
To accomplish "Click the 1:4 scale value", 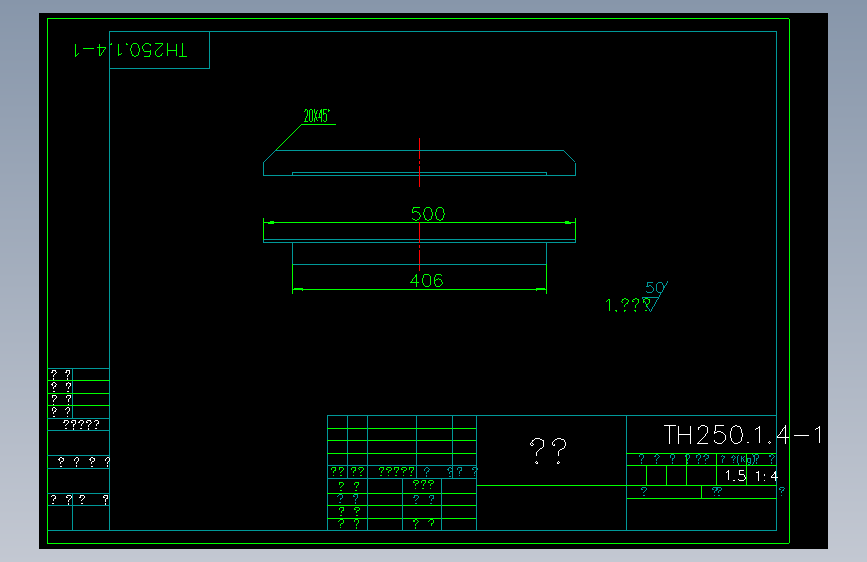I will (x=766, y=476).
